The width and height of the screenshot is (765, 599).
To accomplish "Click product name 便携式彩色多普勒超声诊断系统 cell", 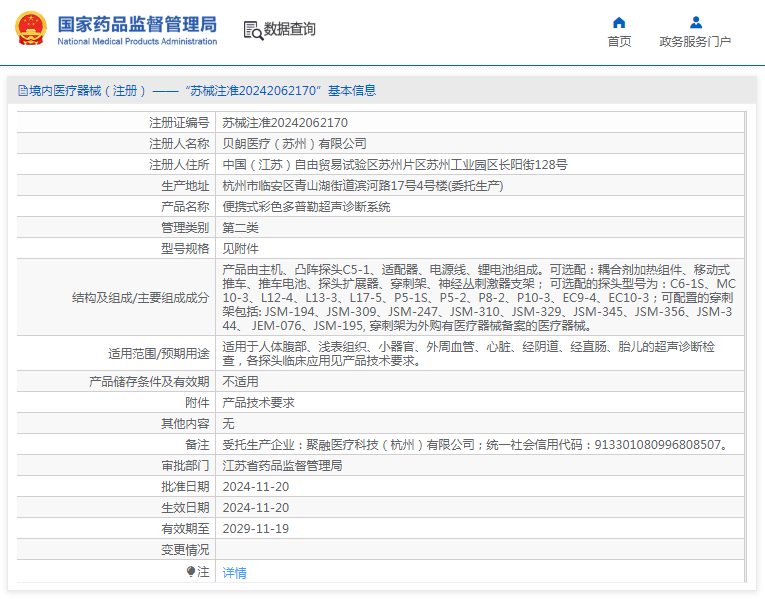I will (x=306, y=207).
